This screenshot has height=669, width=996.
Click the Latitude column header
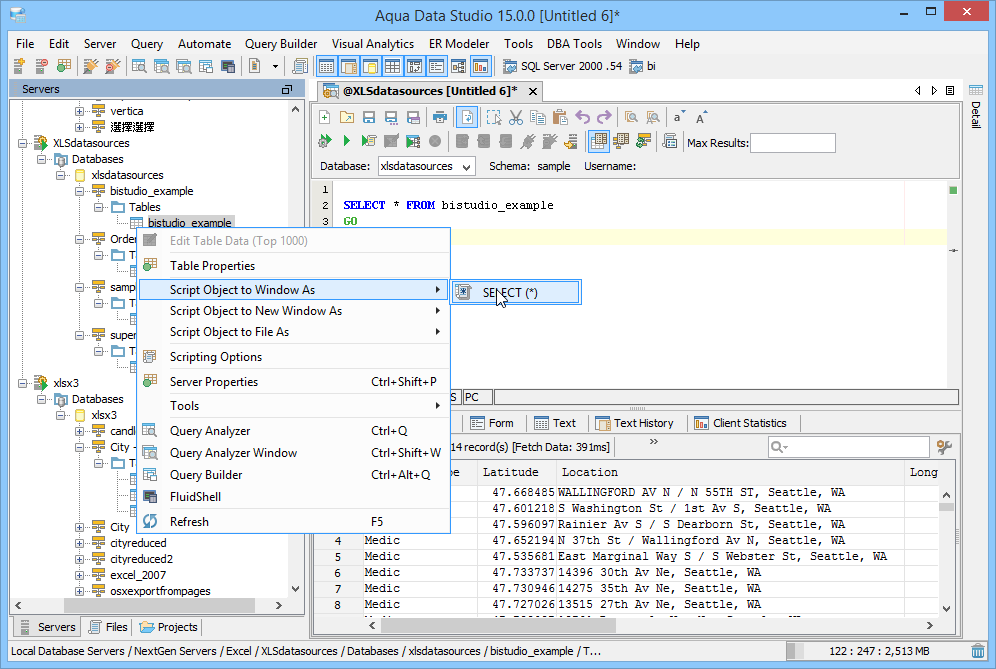[517, 472]
